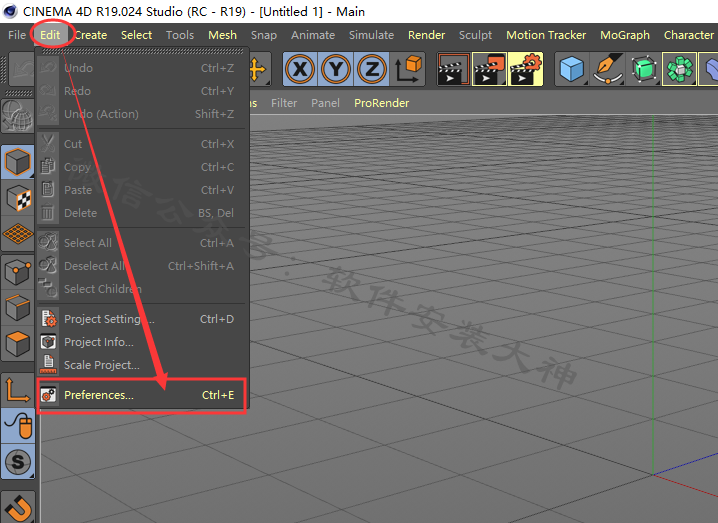Add a Cube primitive object

tap(572, 69)
